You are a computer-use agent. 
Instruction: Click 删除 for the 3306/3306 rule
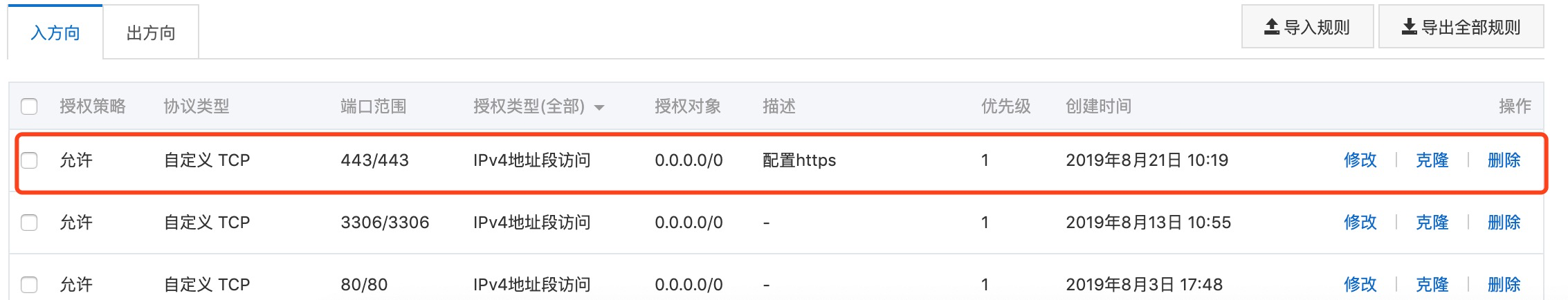[1504, 223]
